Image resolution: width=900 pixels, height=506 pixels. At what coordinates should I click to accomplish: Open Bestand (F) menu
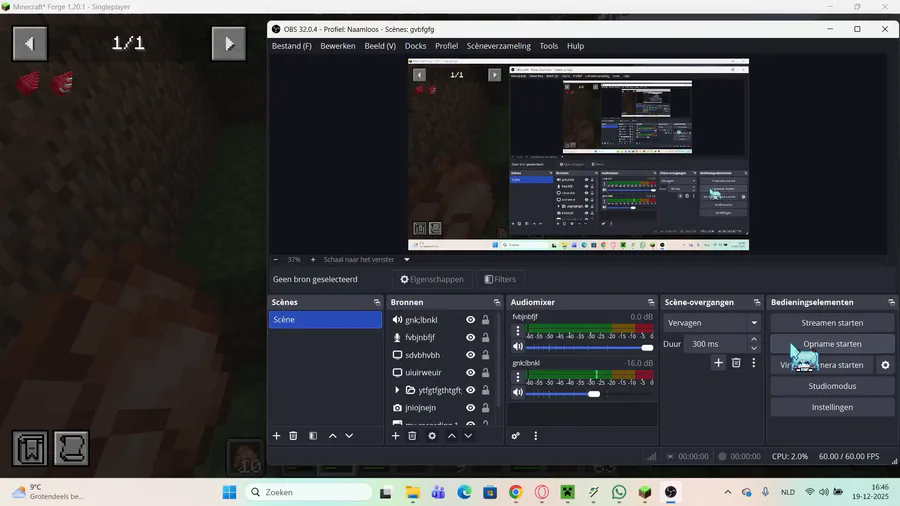coord(292,46)
